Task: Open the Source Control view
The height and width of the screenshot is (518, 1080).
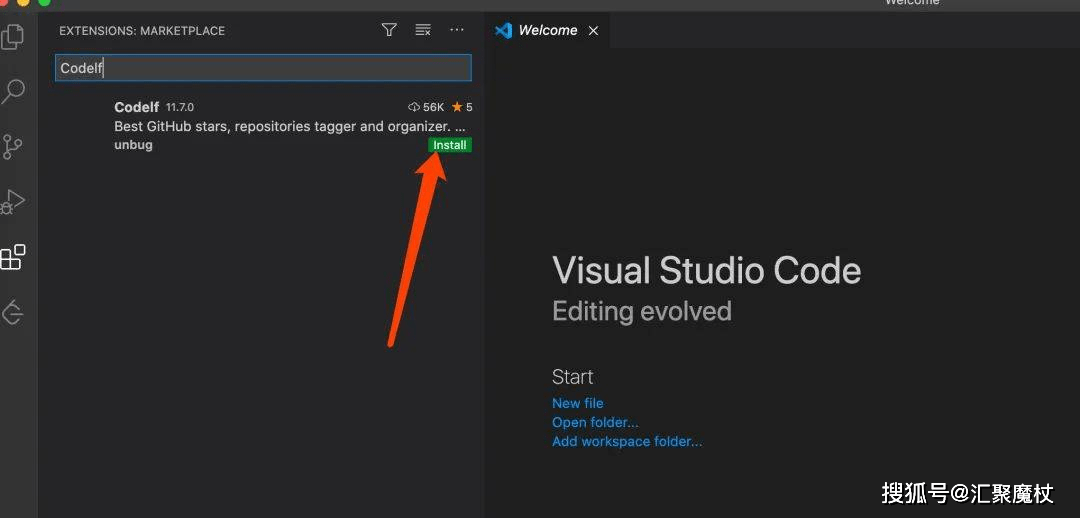Action: pyautogui.click(x=12, y=147)
